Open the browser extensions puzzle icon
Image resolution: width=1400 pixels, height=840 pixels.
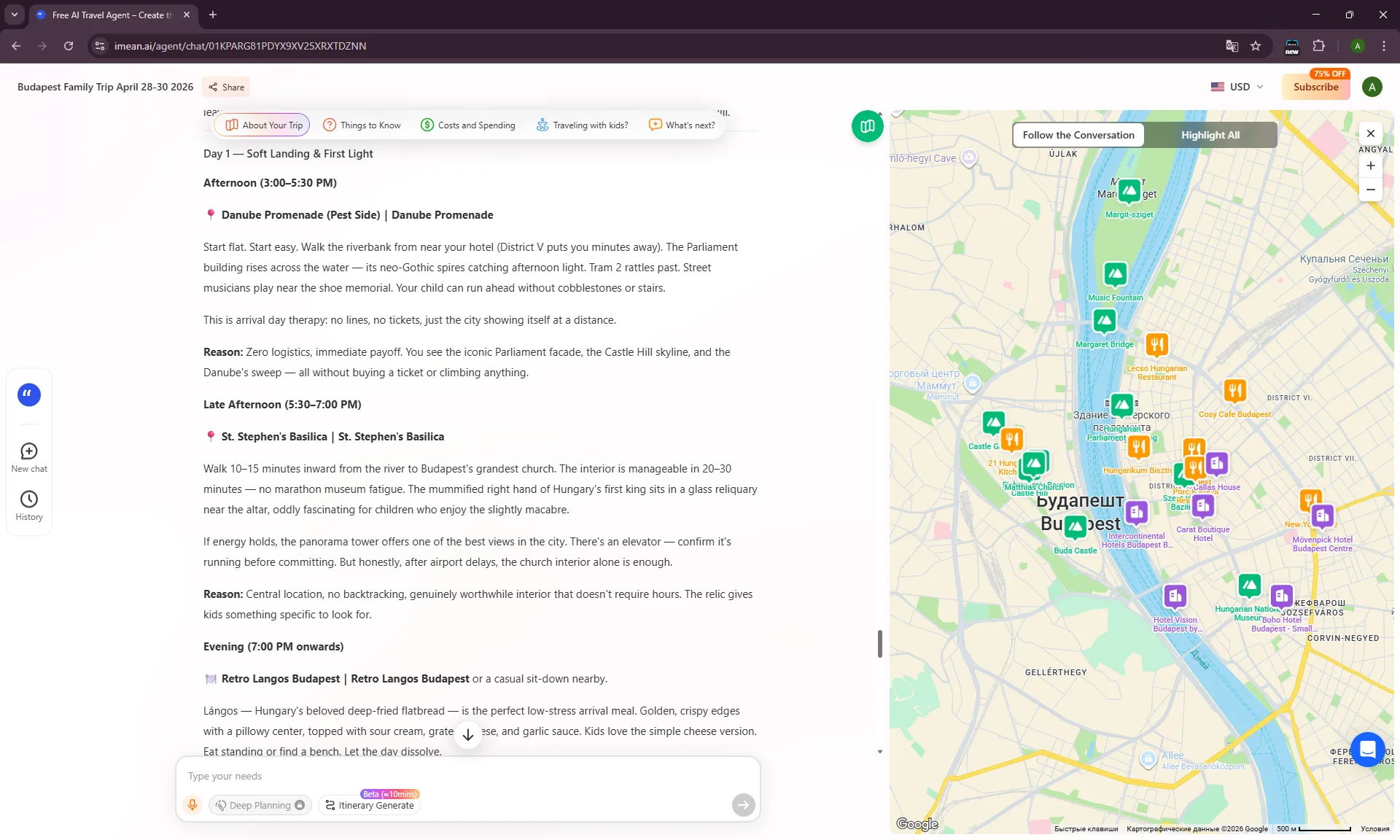point(1318,46)
